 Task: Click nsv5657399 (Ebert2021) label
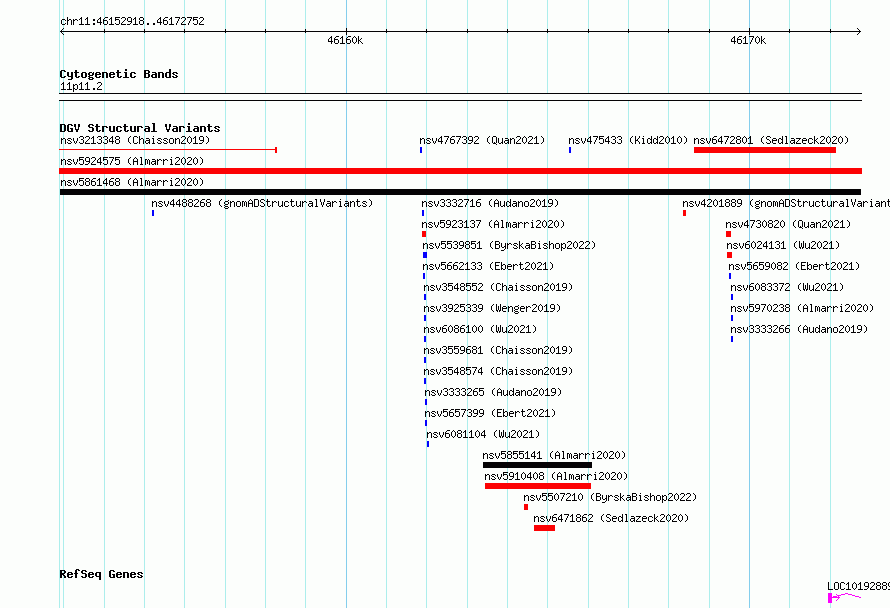tap(490, 413)
